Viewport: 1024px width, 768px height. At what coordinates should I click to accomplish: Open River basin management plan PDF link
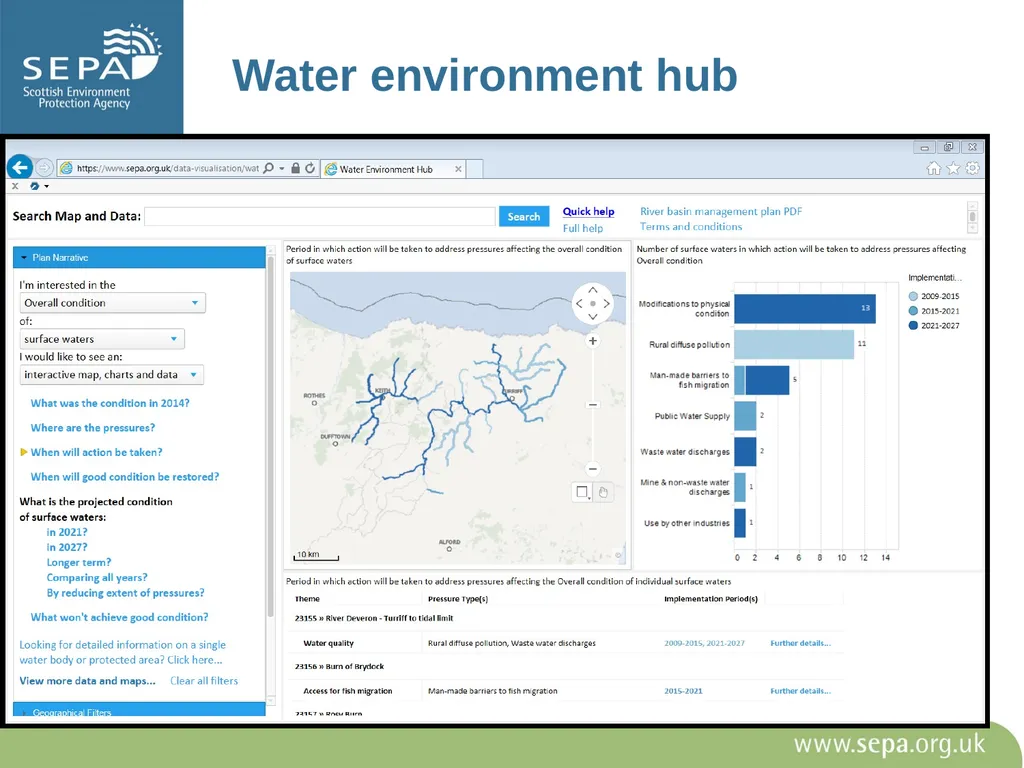click(x=721, y=211)
